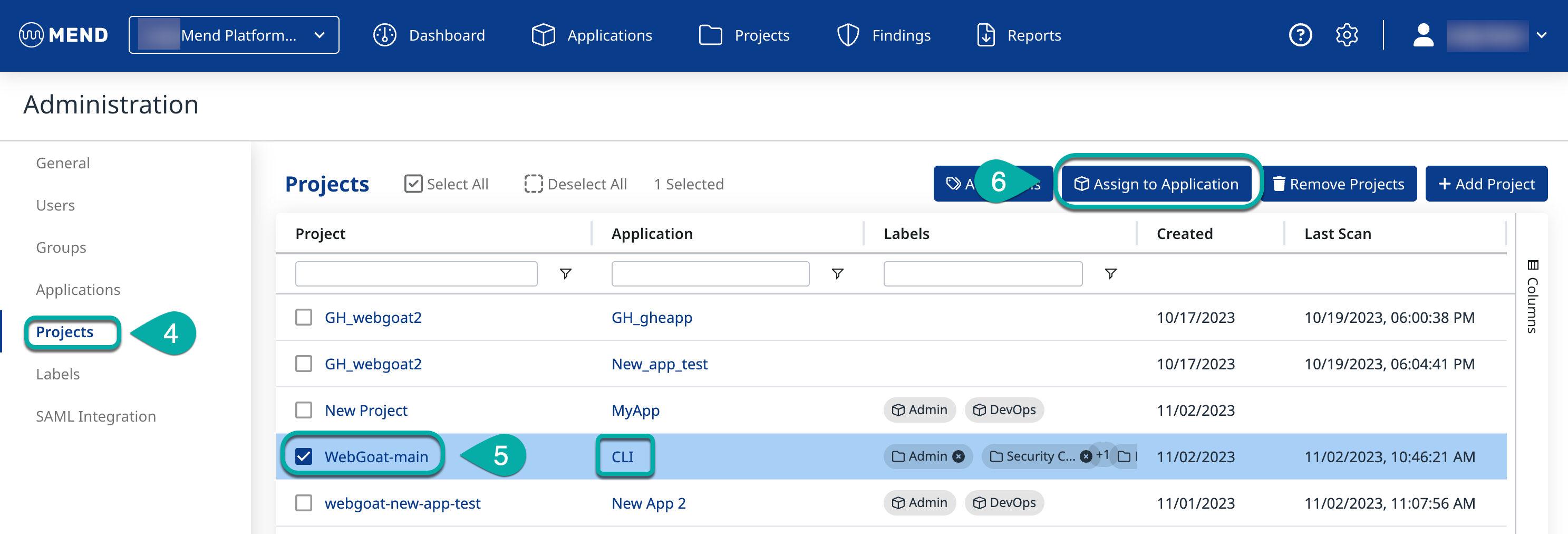Click the Remove Projects button
1568x534 pixels.
1339,184
